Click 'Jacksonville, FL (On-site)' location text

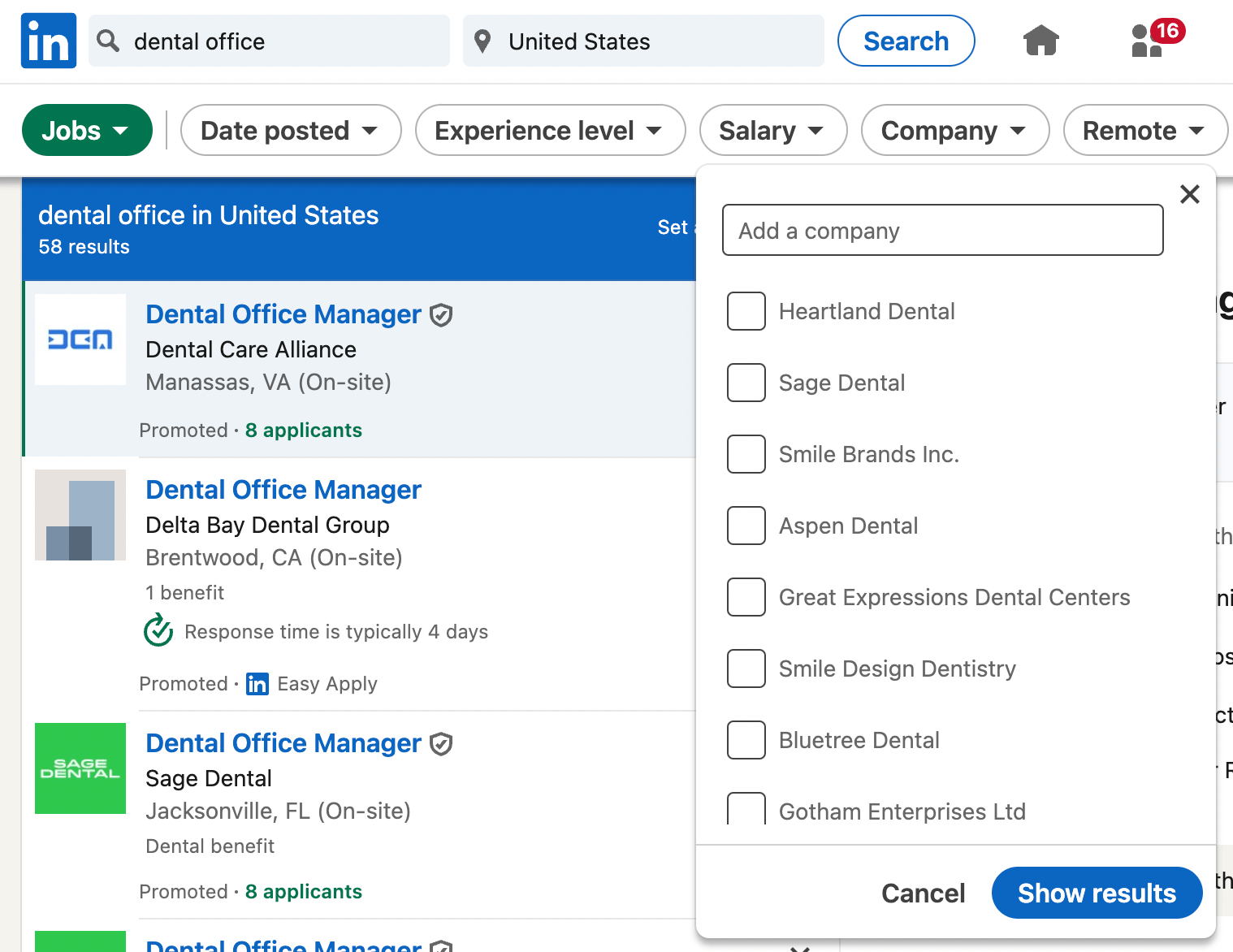(278, 811)
